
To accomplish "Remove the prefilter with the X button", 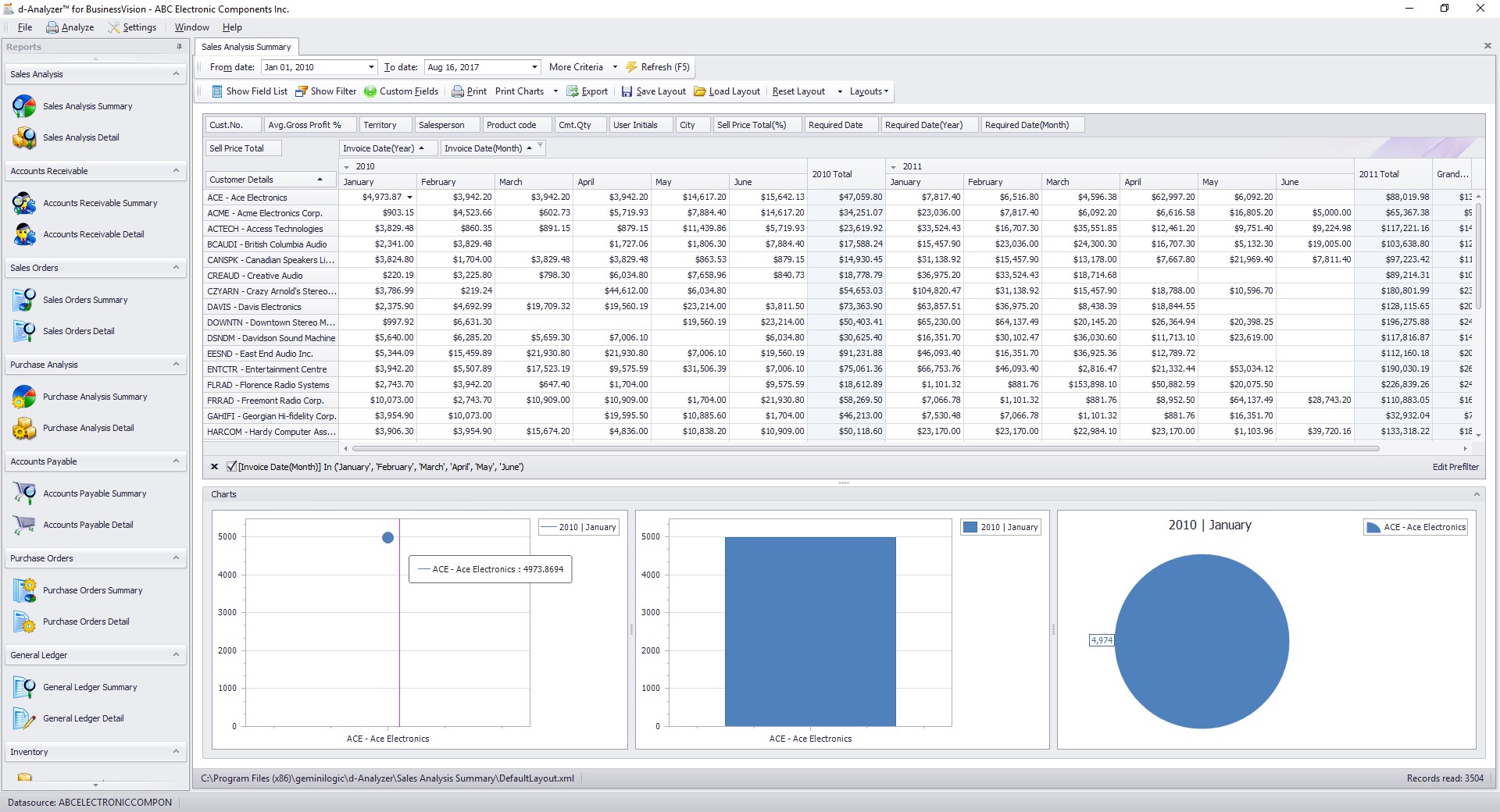I will click(x=214, y=467).
